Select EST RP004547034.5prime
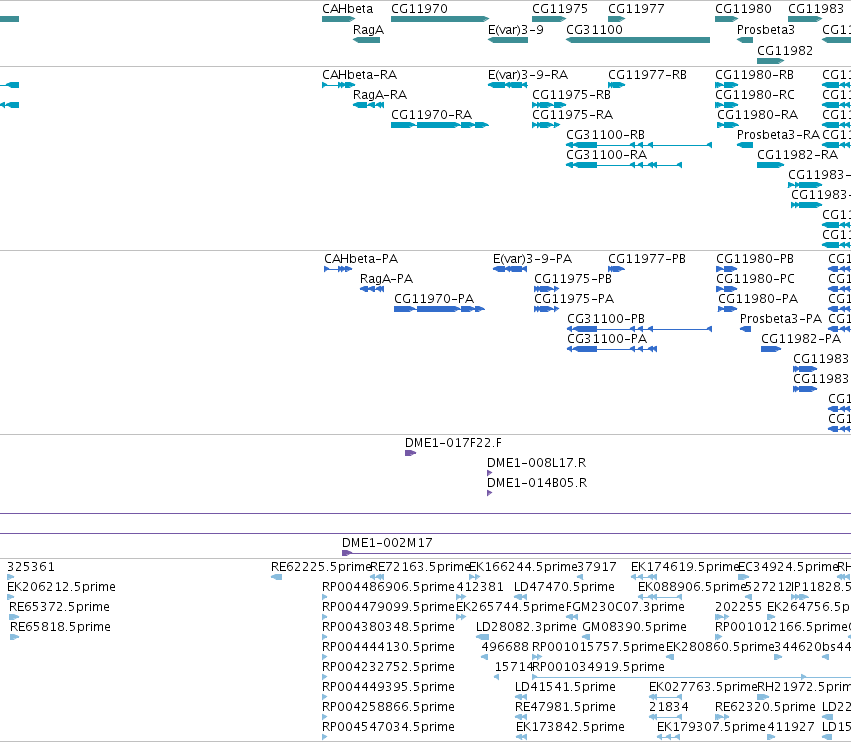This screenshot has height=742, width=851. click(325, 737)
